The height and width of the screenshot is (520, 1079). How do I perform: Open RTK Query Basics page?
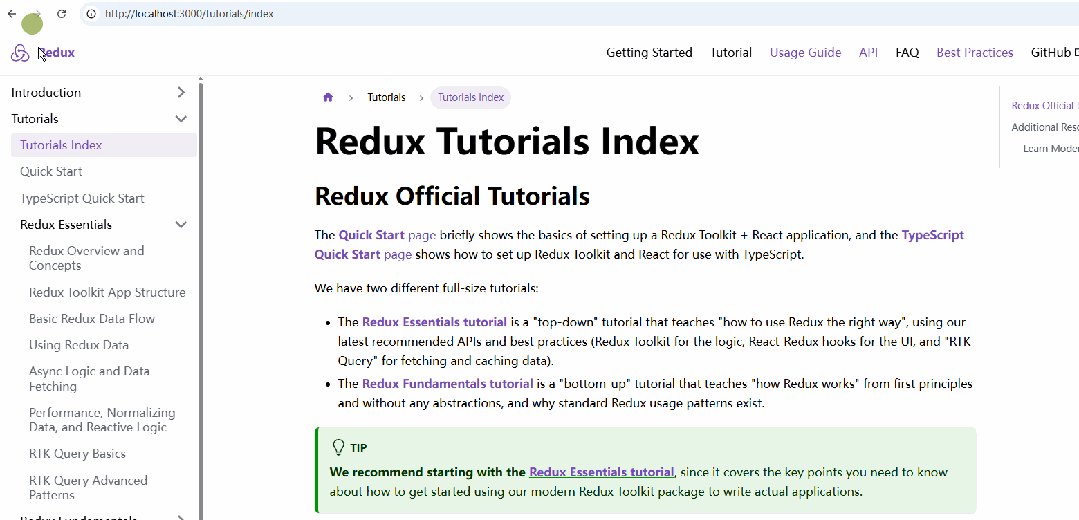point(77,453)
